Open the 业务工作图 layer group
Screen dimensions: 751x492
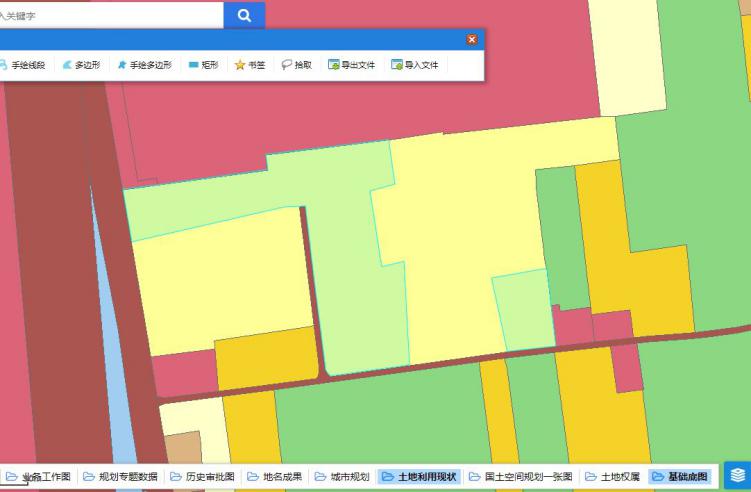click(x=38, y=477)
